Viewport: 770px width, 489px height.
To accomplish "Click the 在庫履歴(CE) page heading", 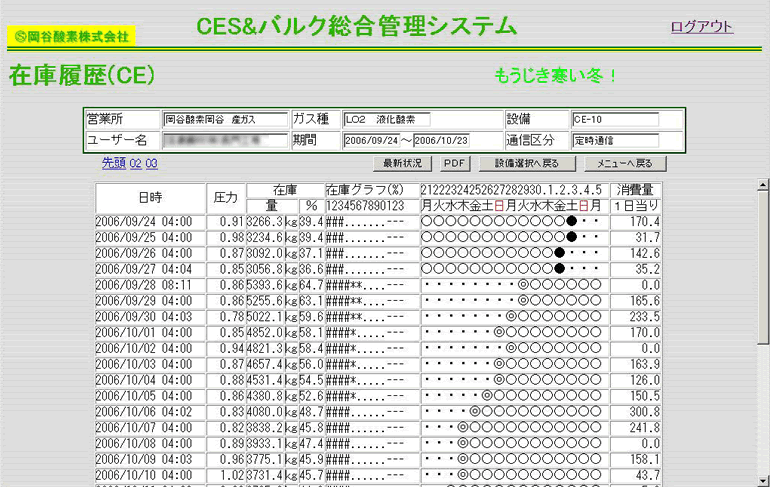I will 82,76.
